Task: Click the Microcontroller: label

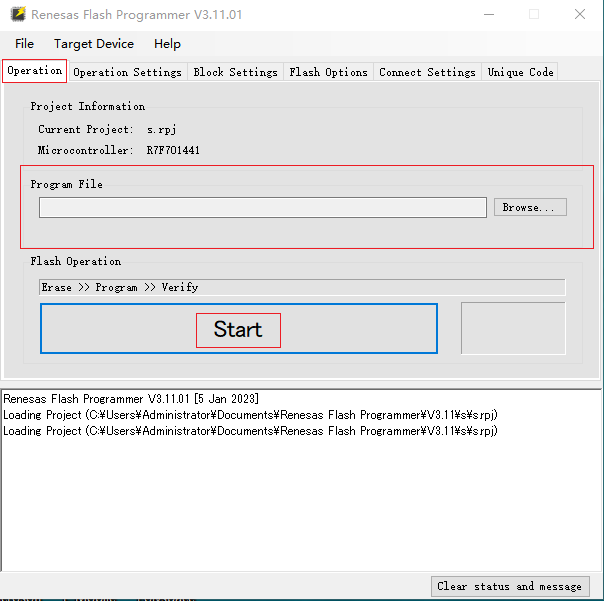Action: [86, 150]
